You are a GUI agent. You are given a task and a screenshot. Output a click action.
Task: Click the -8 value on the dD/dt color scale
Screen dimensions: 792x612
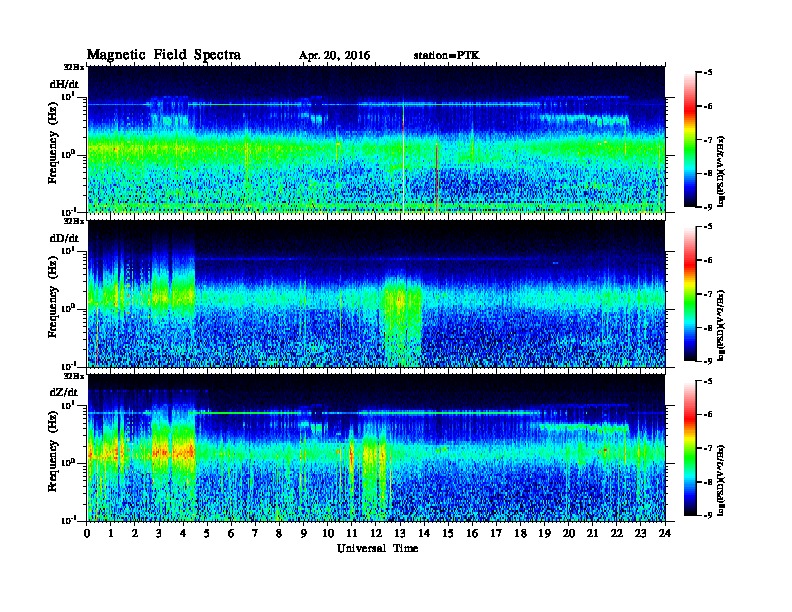708,327
